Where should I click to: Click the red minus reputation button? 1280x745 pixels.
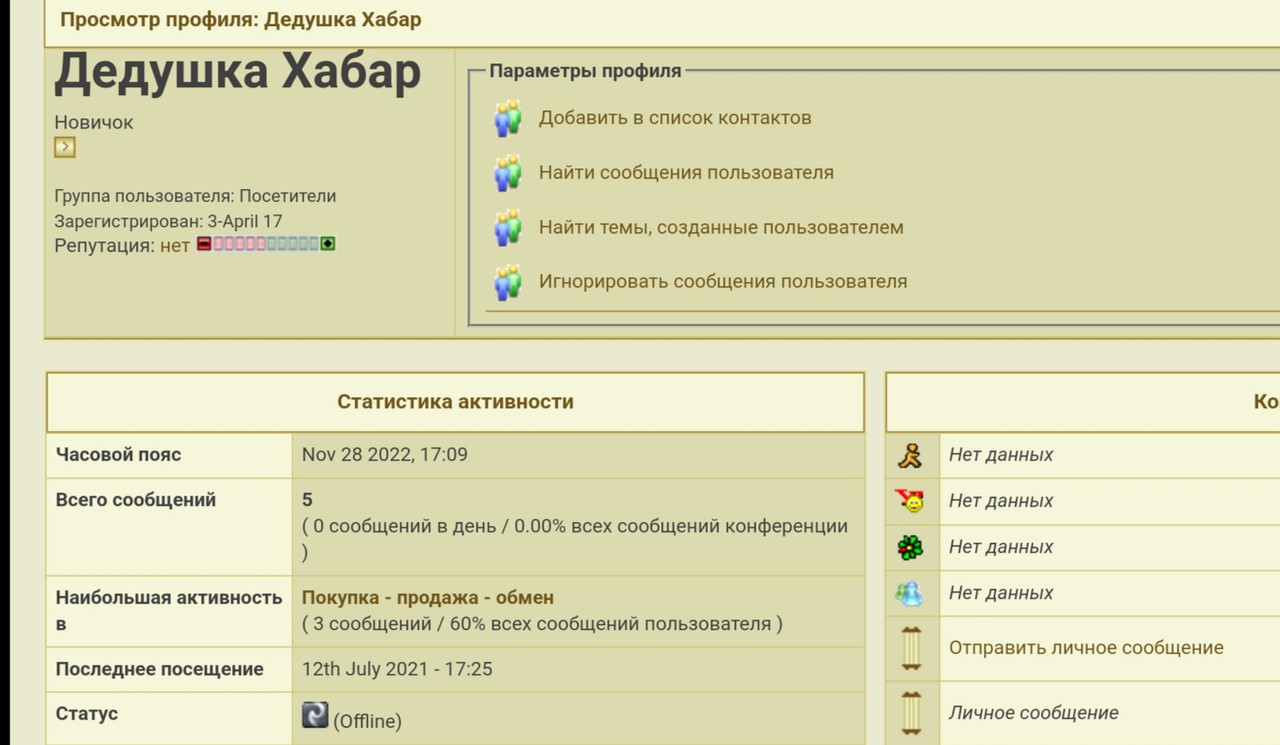point(203,243)
